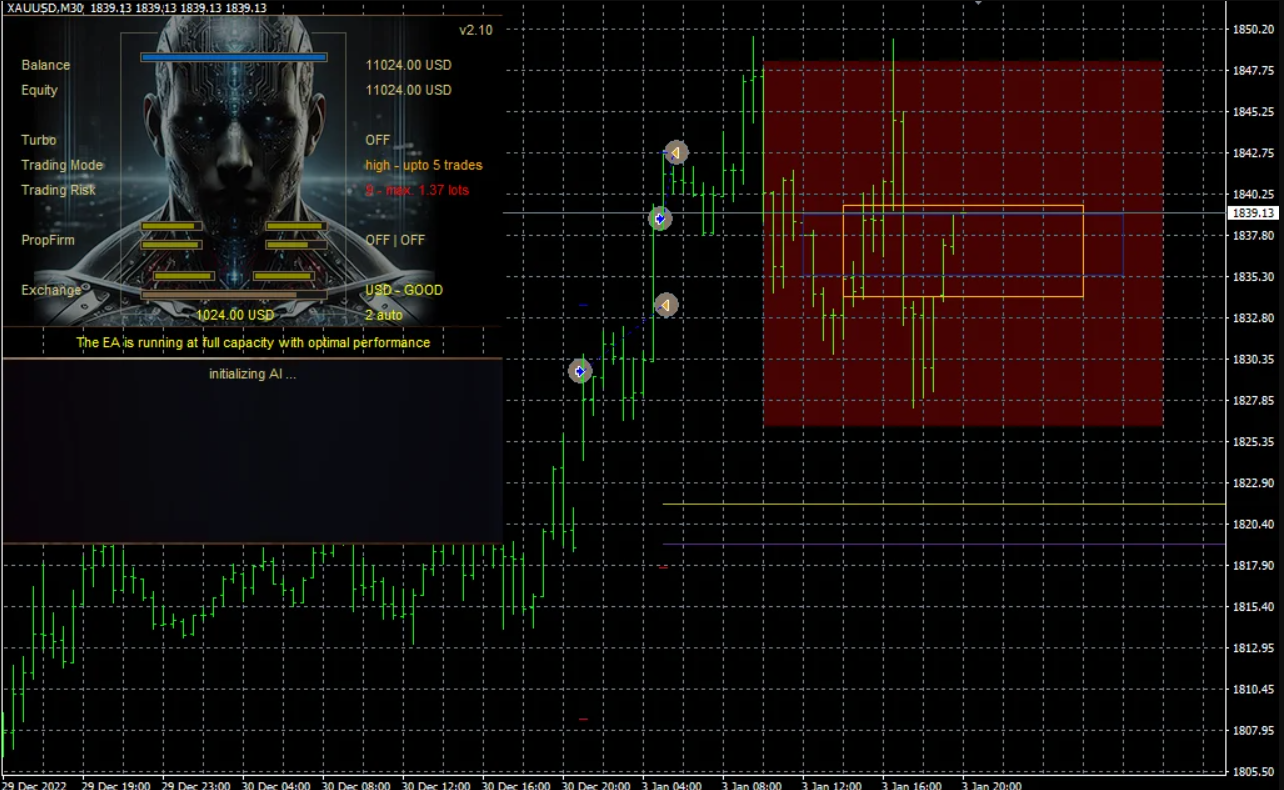Click the 'initializing AI ...' text
The height and width of the screenshot is (790, 1284).
click(252, 374)
